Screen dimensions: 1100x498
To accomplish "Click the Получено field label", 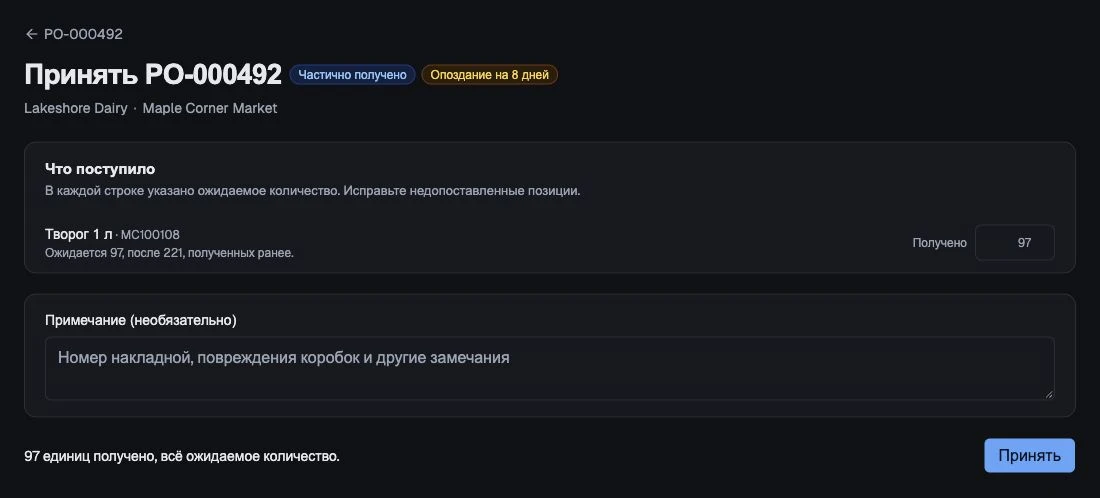I will tap(939, 243).
